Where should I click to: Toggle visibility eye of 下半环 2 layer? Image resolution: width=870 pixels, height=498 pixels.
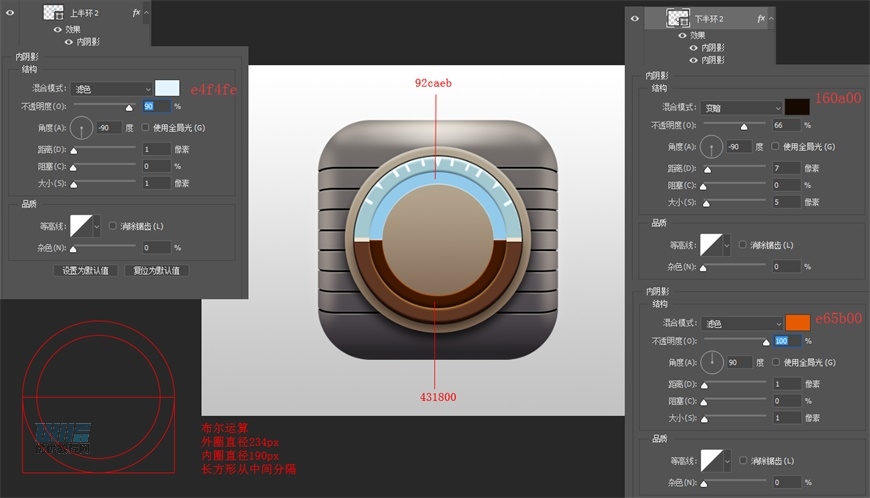[635, 18]
